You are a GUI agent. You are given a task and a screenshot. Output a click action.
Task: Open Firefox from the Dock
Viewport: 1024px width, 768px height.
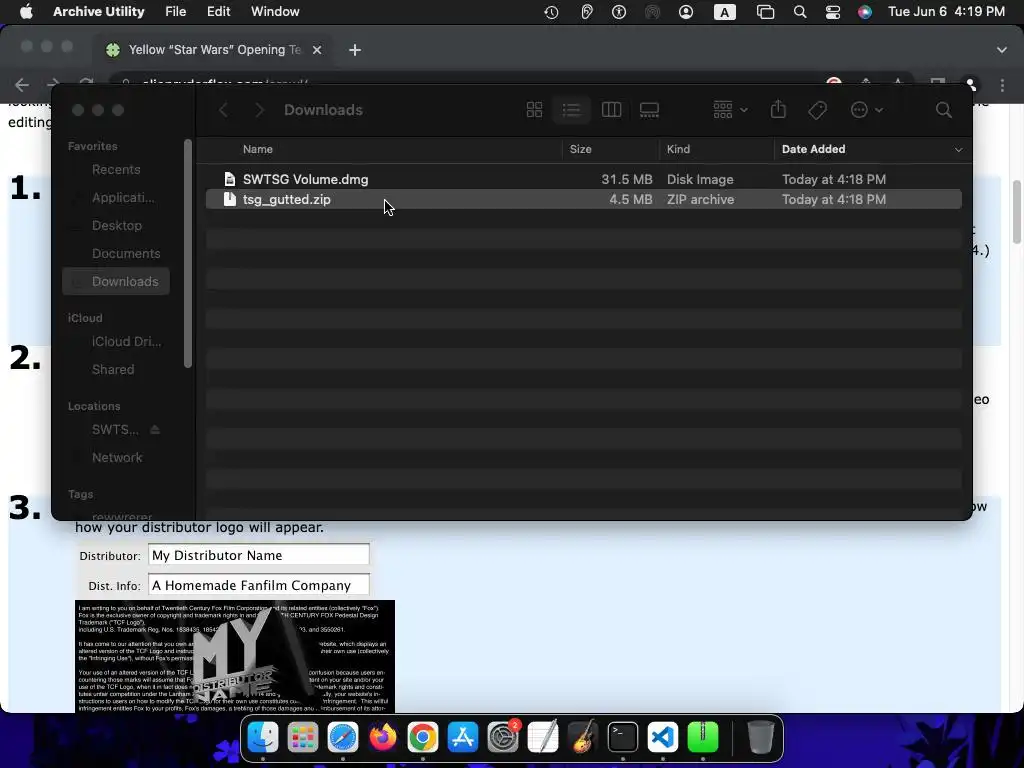pyautogui.click(x=383, y=737)
